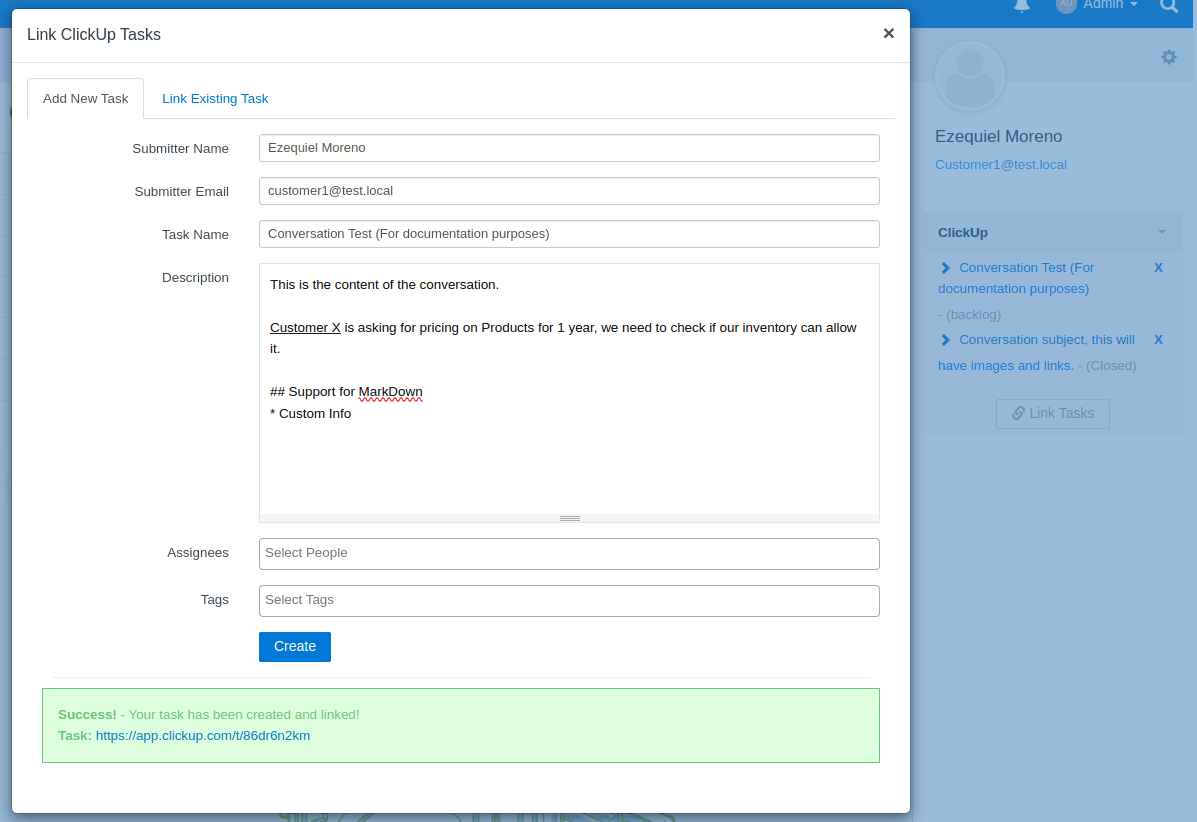Open the Select Tags dropdown

point(569,601)
